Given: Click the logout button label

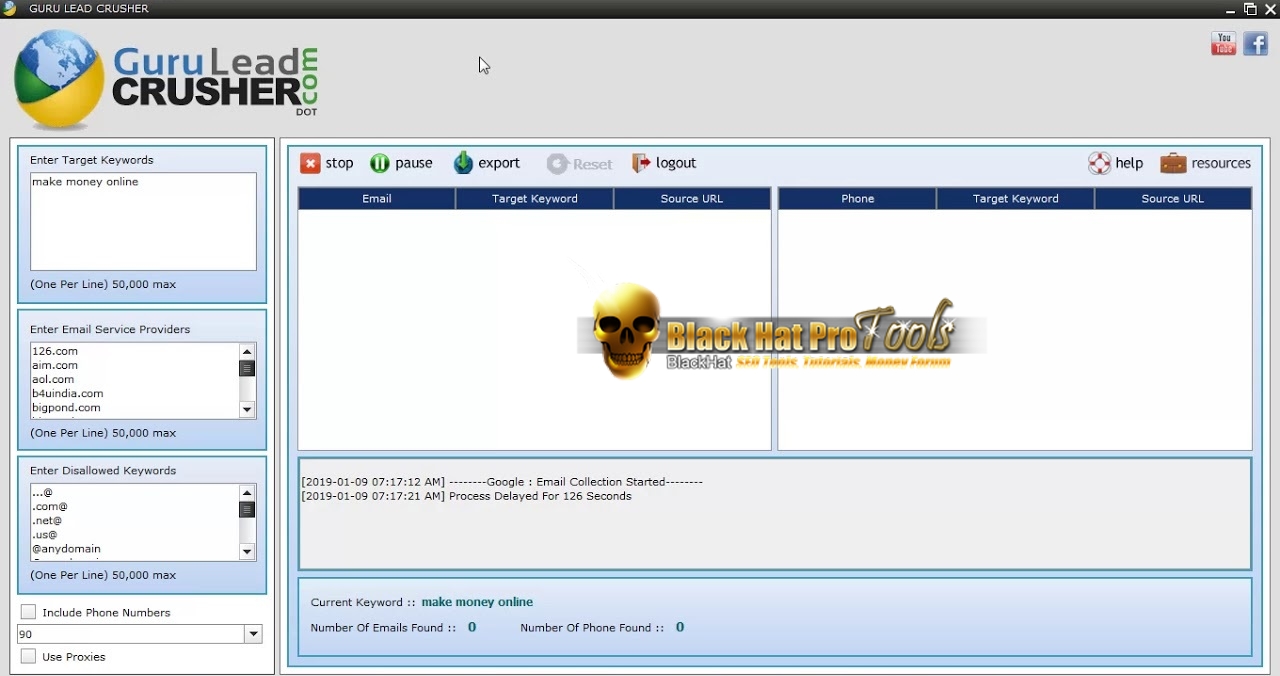Looking at the screenshot, I should click(676, 163).
